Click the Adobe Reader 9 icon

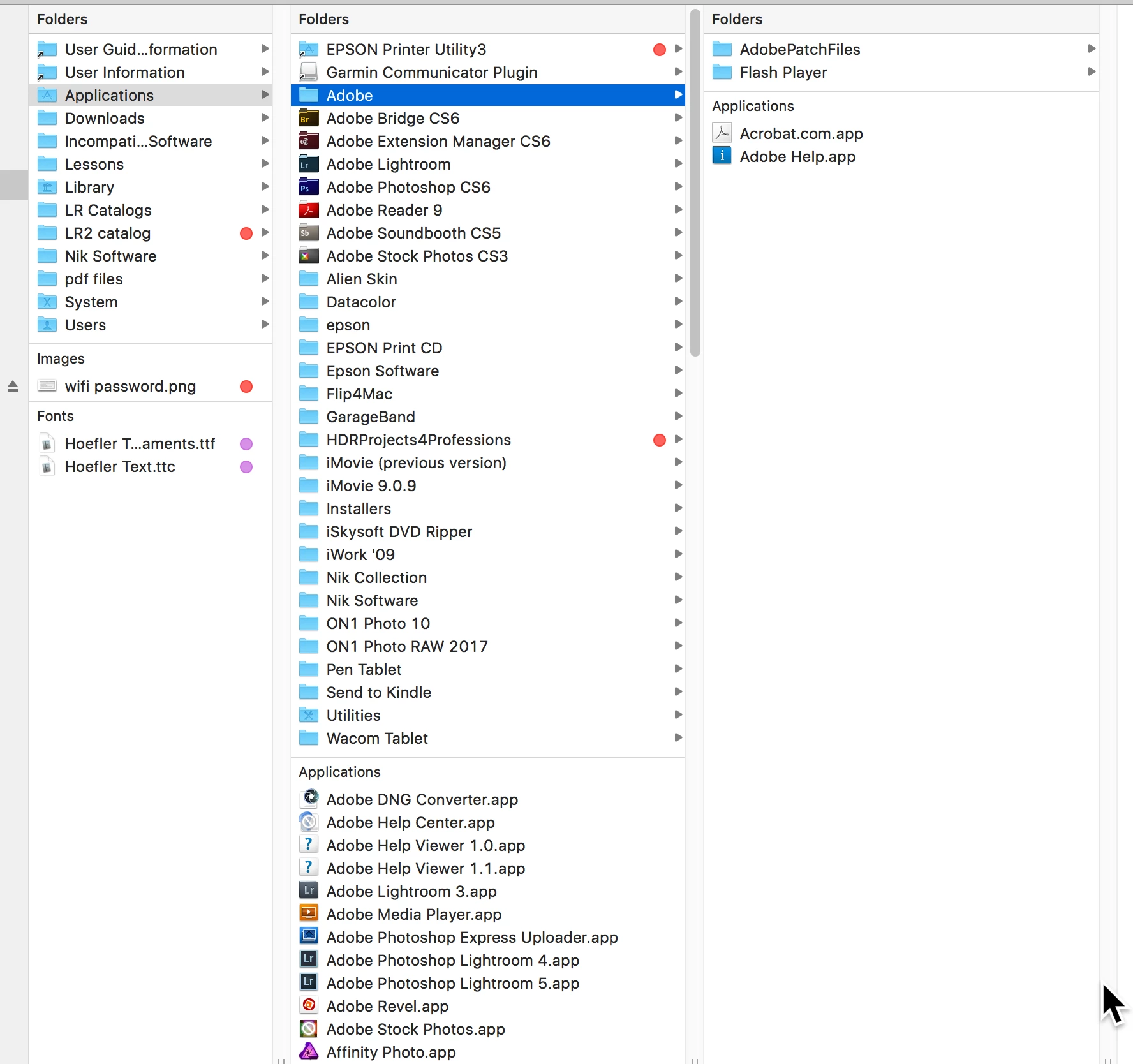(309, 210)
